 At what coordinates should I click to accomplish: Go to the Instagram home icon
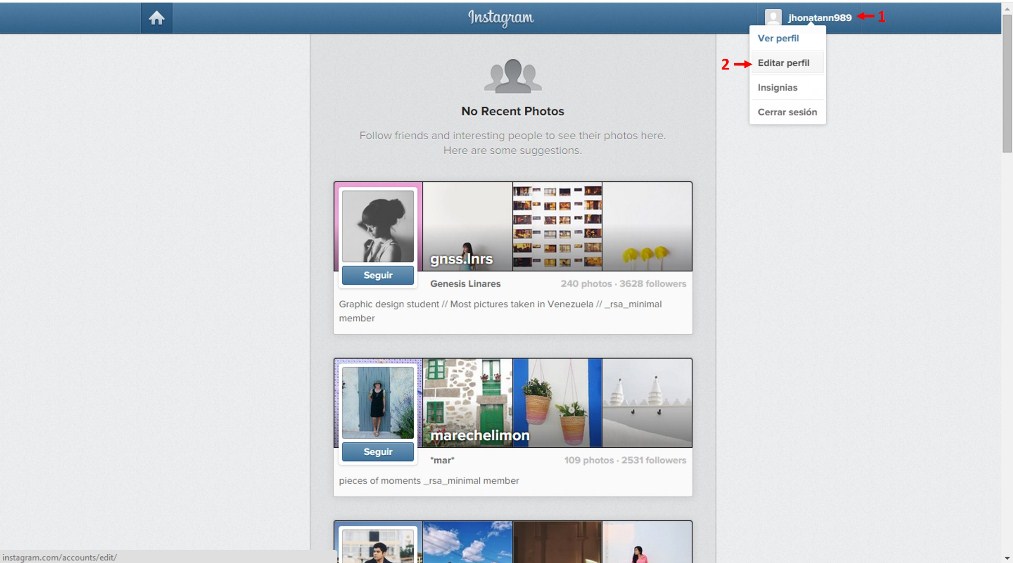156,18
